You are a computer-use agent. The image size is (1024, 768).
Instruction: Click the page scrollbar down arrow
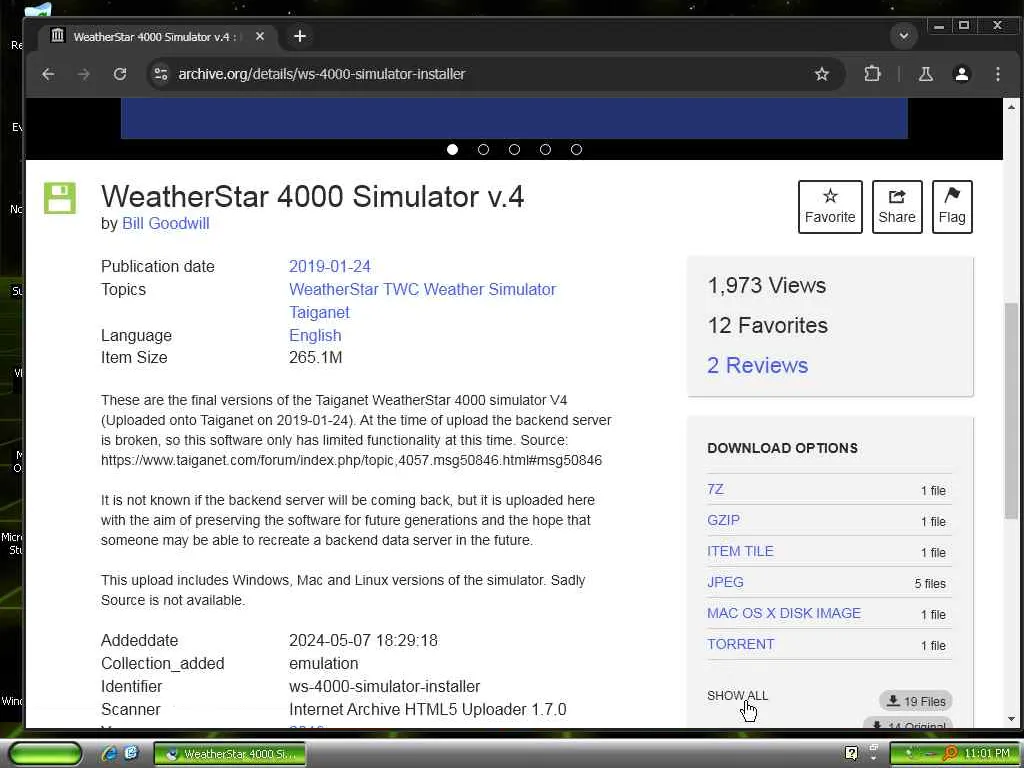[x=1012, y=719]
